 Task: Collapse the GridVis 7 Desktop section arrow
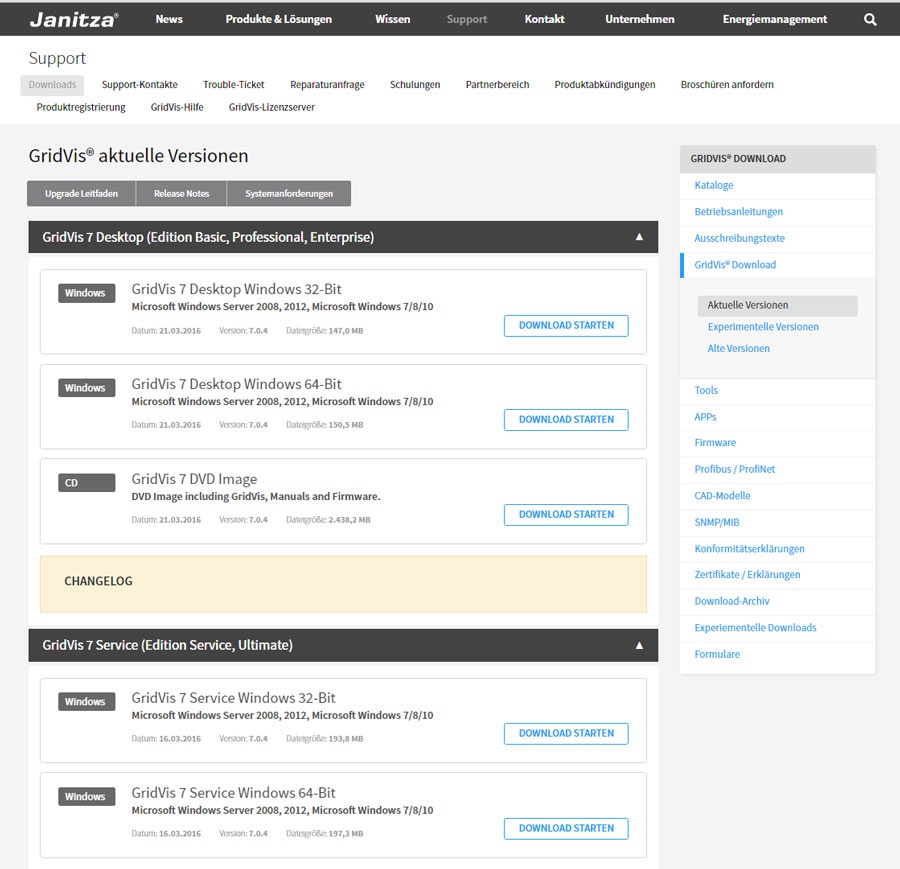tap(639, 236)
